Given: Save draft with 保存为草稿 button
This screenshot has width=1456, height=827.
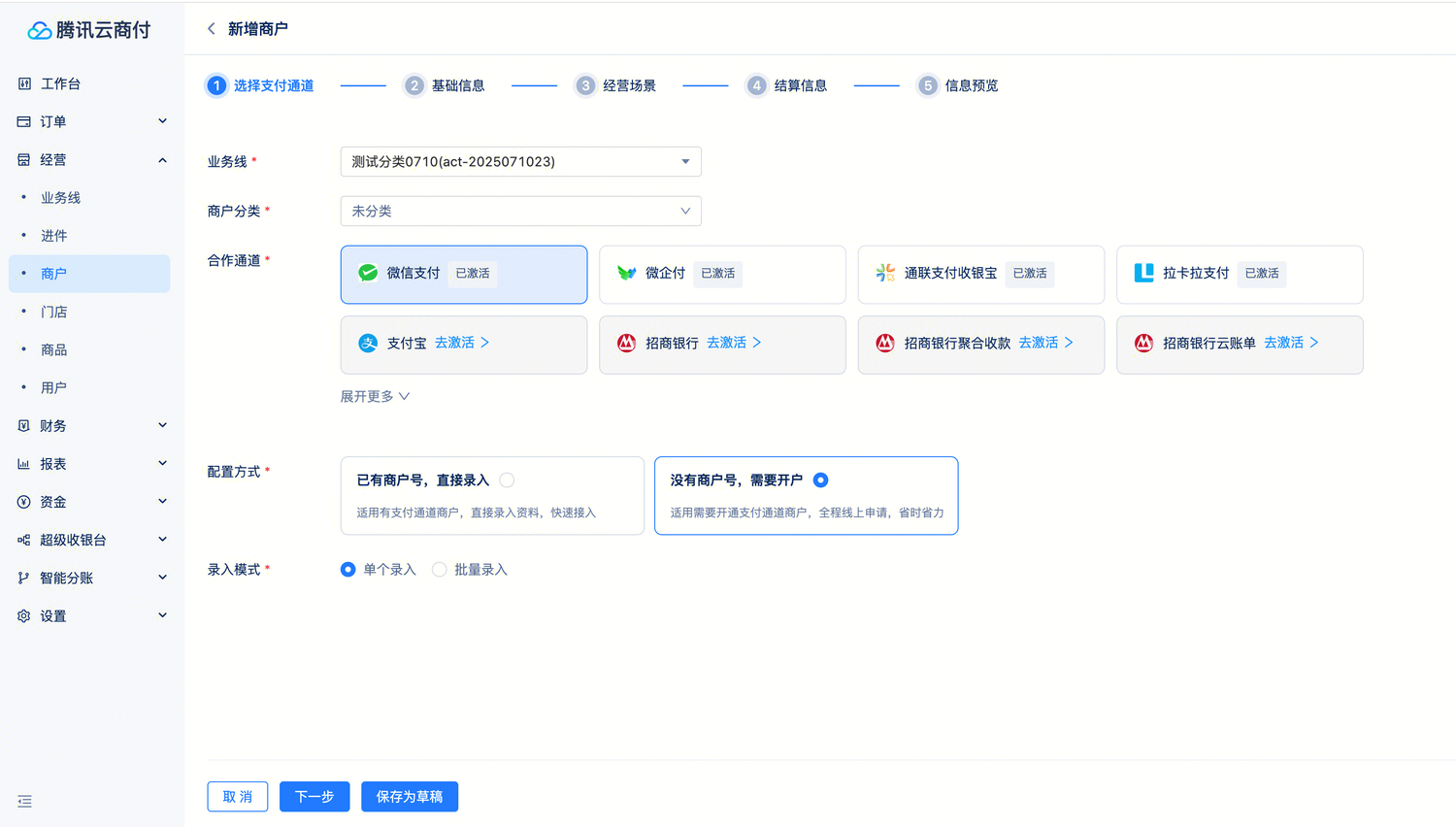Looking at the screenshot, I should (409, 796).
